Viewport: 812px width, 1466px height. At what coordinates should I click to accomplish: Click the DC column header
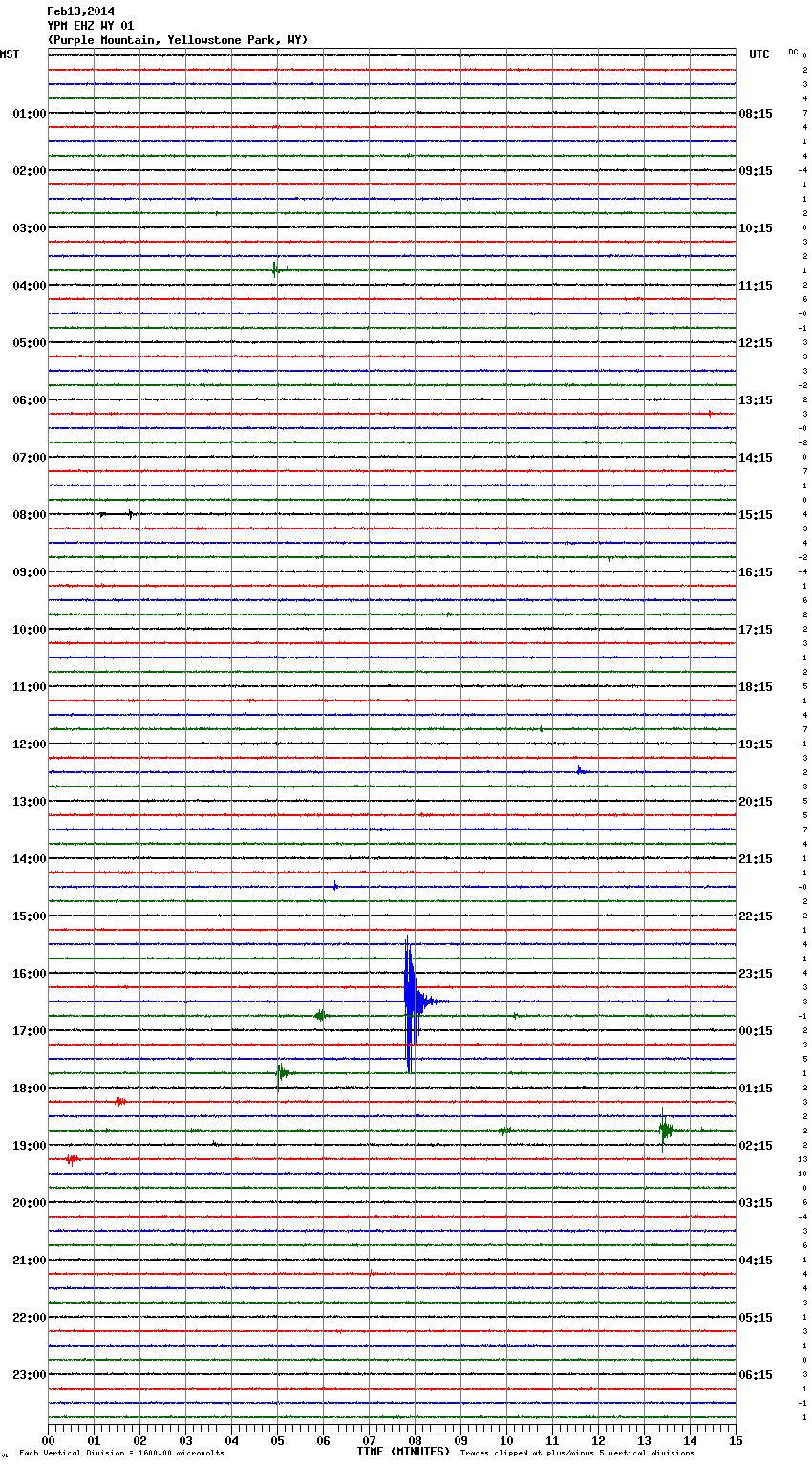[793, 52]
